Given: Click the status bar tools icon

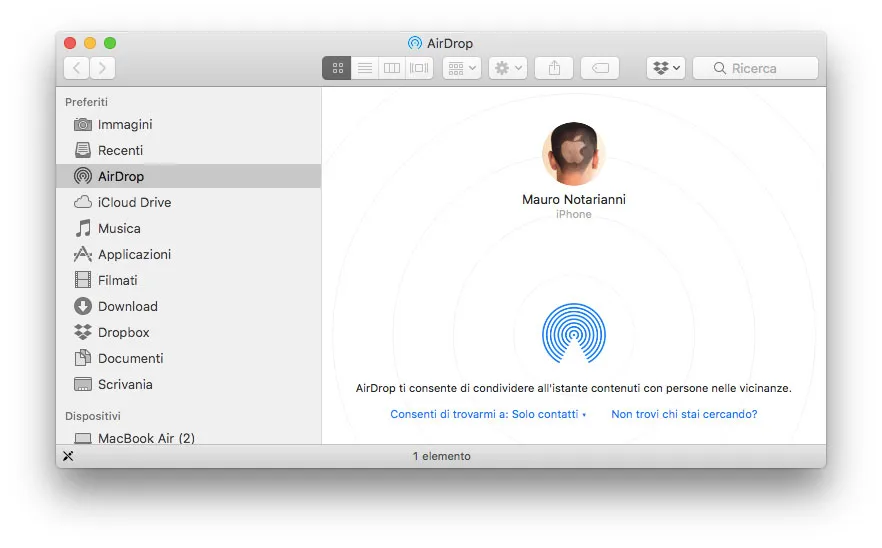Looking at the screenshot, I should (68, 456).
